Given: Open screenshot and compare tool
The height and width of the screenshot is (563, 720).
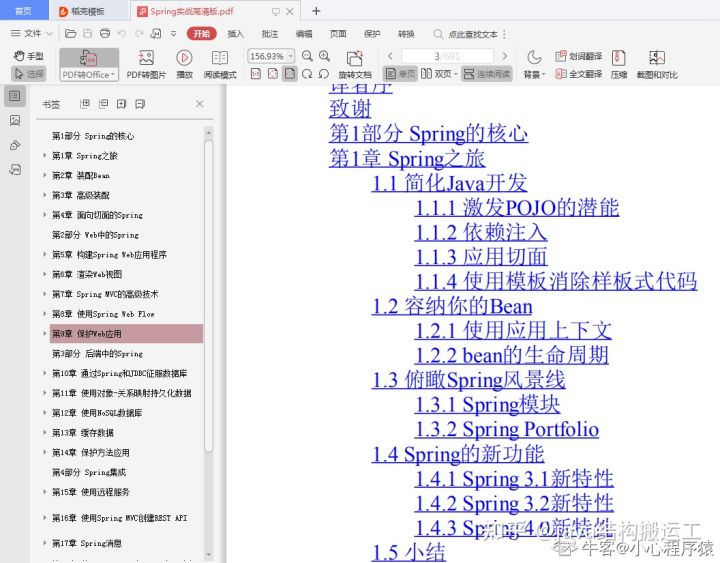Looking at the screenshot, I should [657, 65].
